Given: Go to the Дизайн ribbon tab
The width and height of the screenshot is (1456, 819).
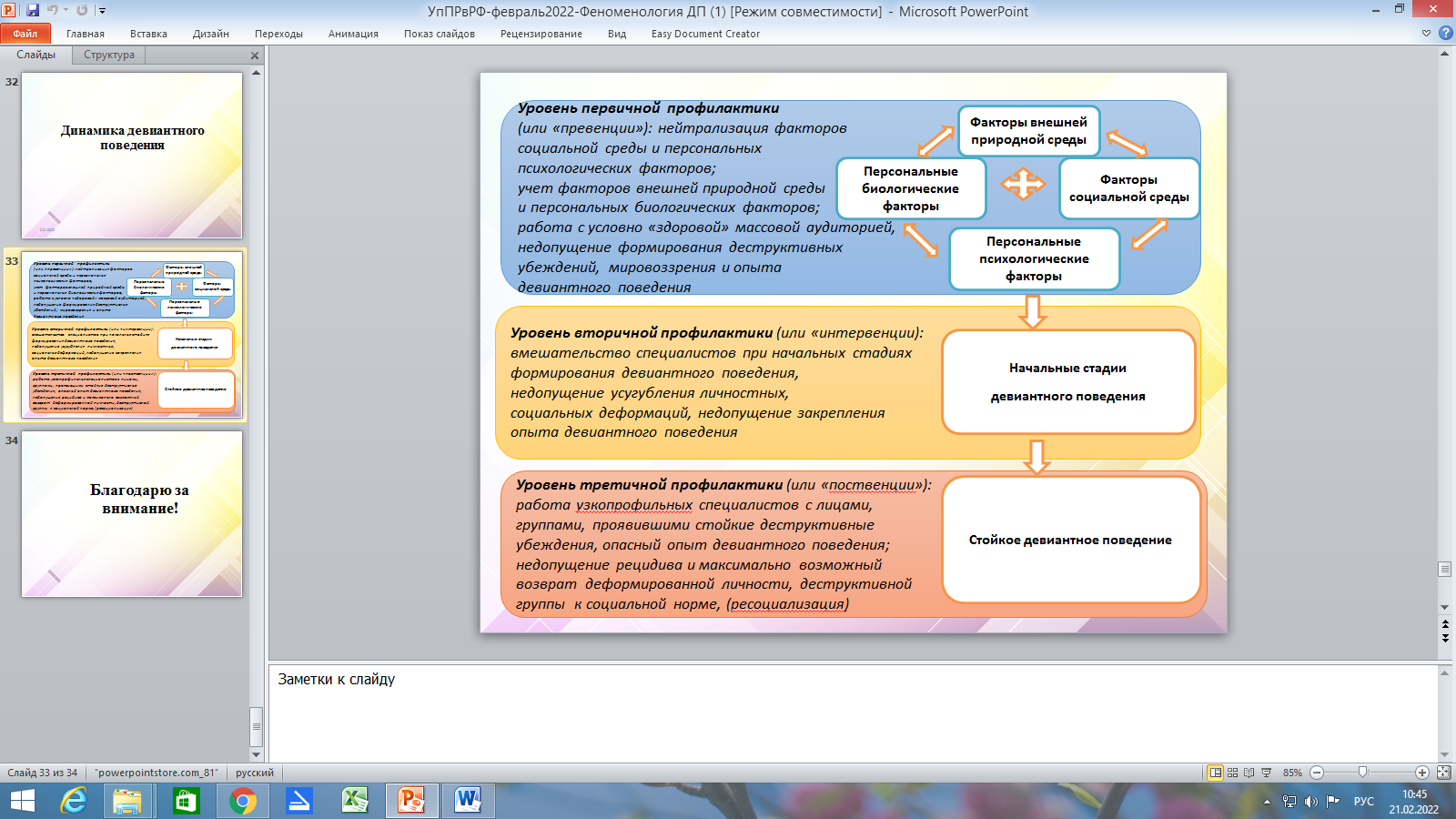Looking at the screenshot, I should tap(211, 34).
